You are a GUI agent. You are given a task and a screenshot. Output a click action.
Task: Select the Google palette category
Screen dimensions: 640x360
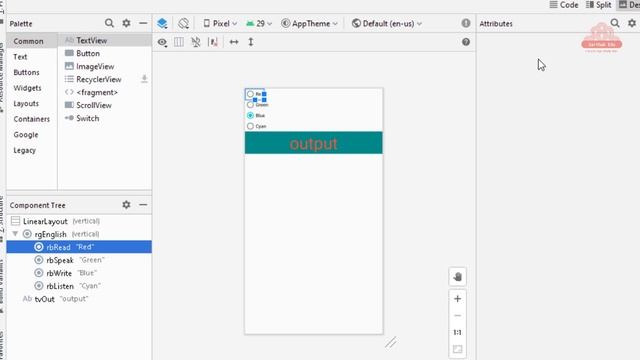26,134
